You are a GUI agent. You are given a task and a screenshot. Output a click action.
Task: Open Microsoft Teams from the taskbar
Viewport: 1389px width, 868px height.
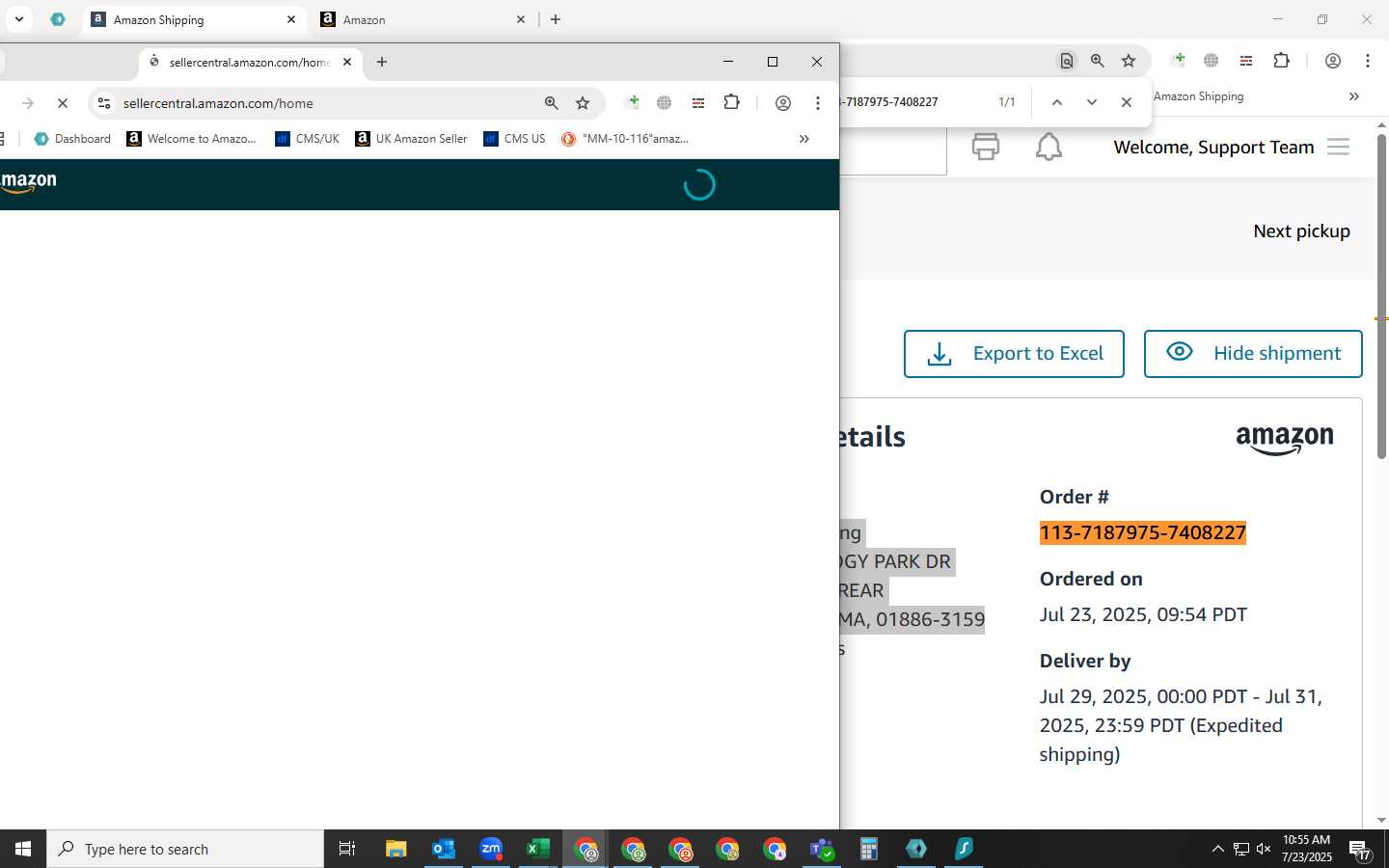[822, 849]
